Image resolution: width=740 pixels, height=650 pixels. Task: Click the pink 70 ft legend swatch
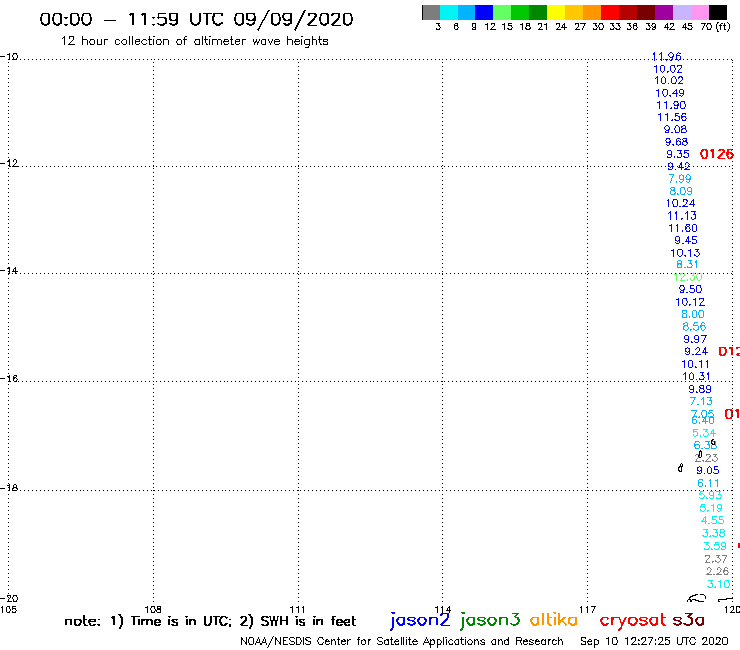699,12
